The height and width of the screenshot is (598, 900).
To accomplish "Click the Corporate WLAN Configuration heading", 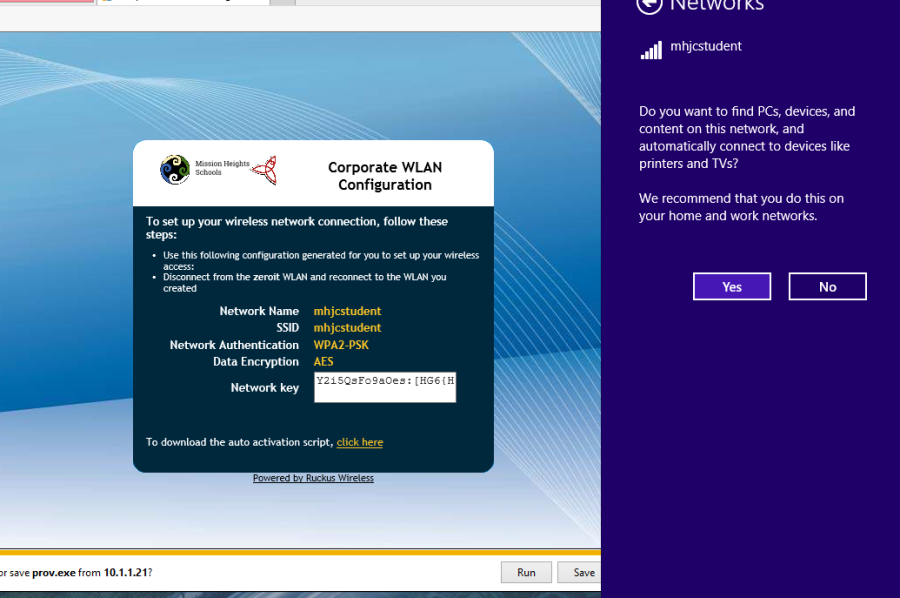I will point(385,176).
